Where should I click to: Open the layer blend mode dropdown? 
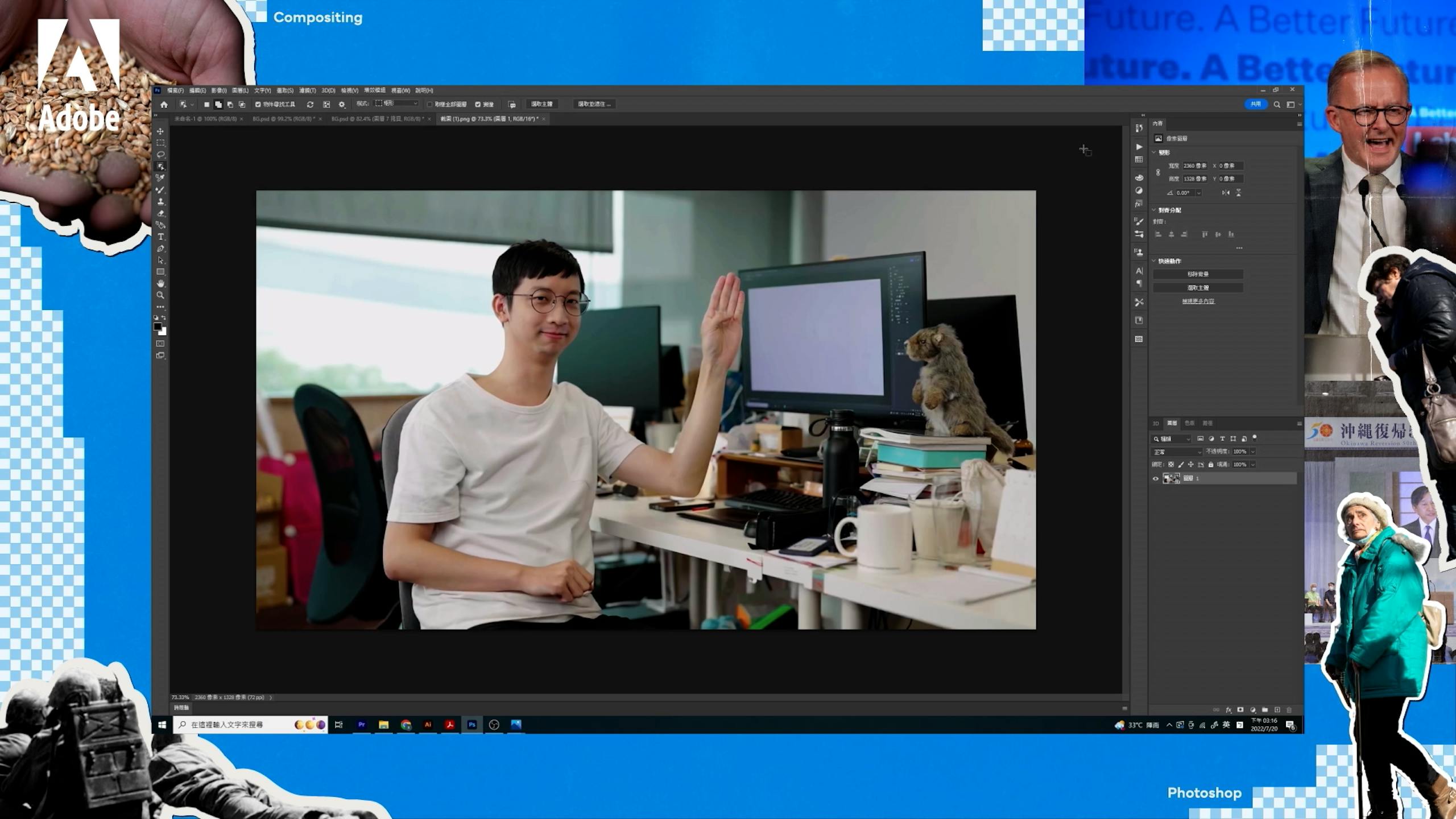pyautogui.click(x=1177, y=452)
